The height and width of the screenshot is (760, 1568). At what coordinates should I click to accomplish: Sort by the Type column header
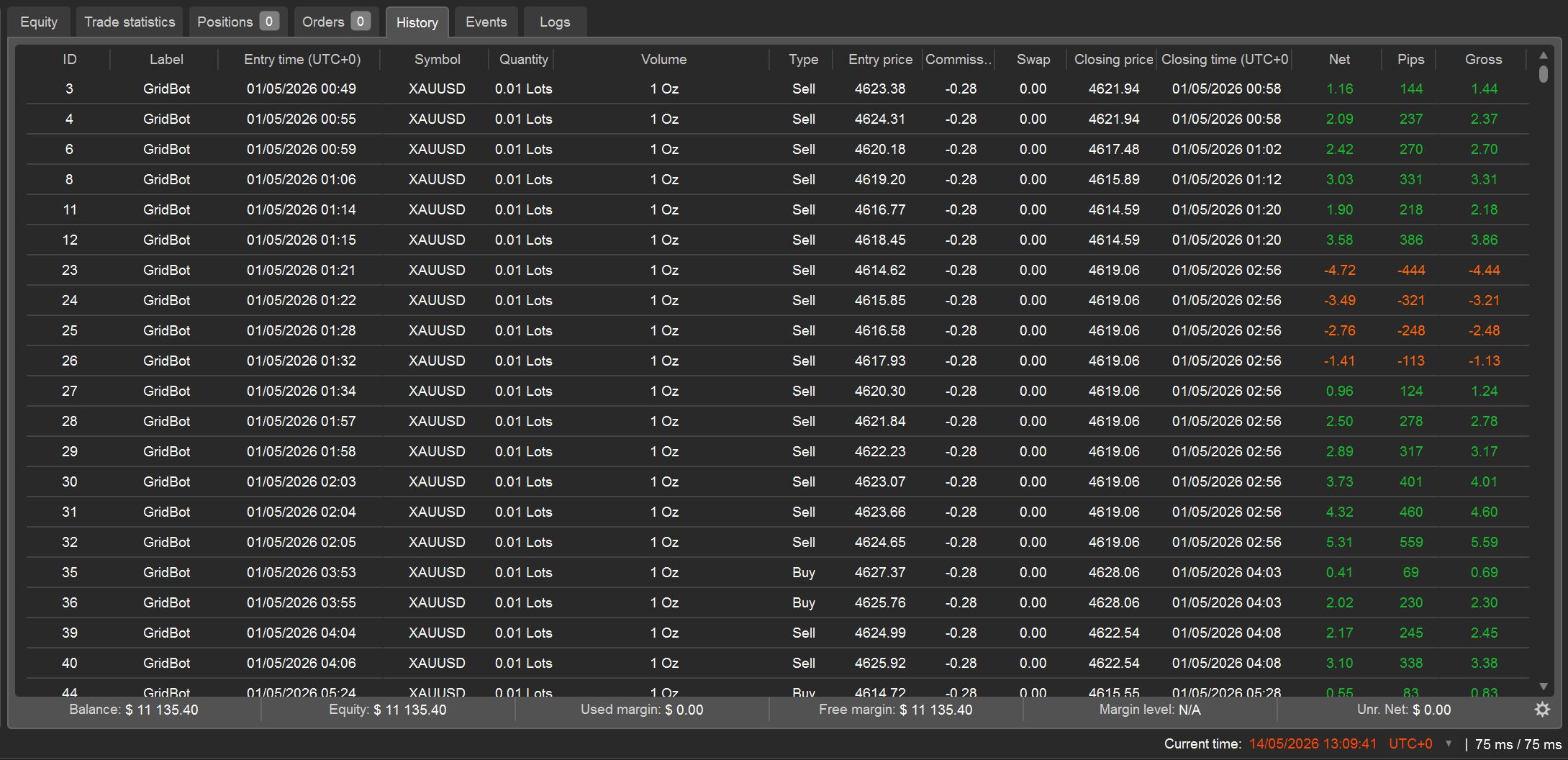click(x=803, y=60)
